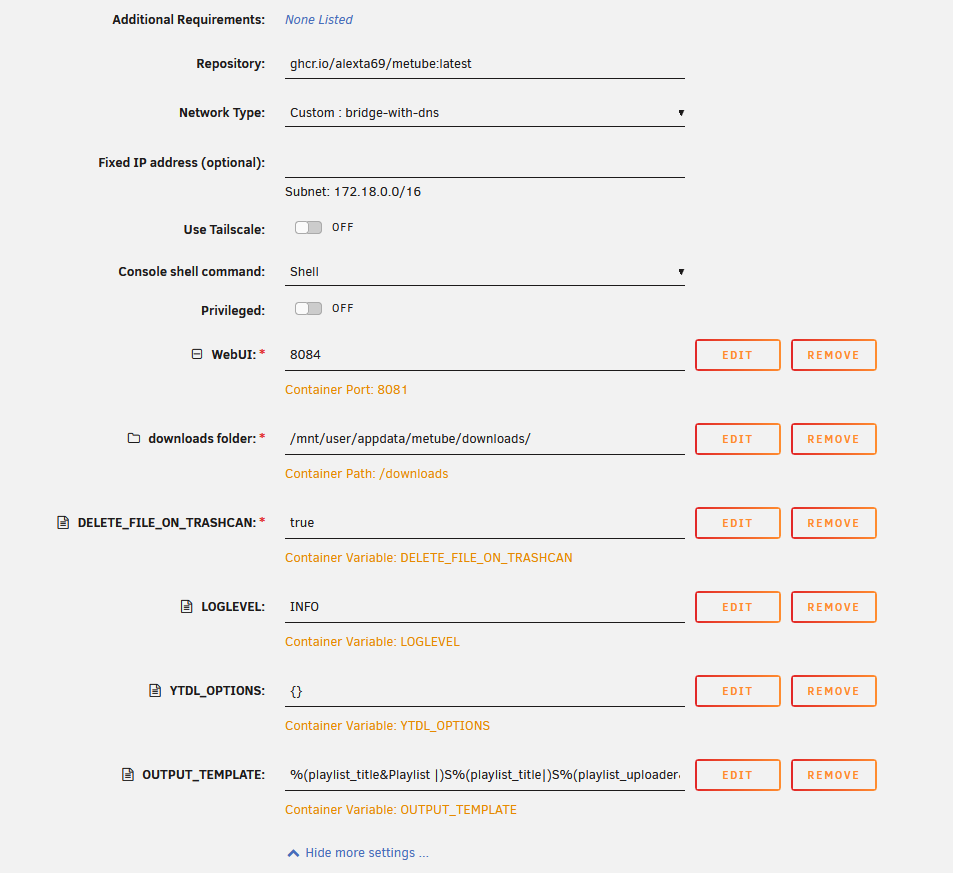Click the YTDL_OPTIONS variable document icon

(155, 690)
